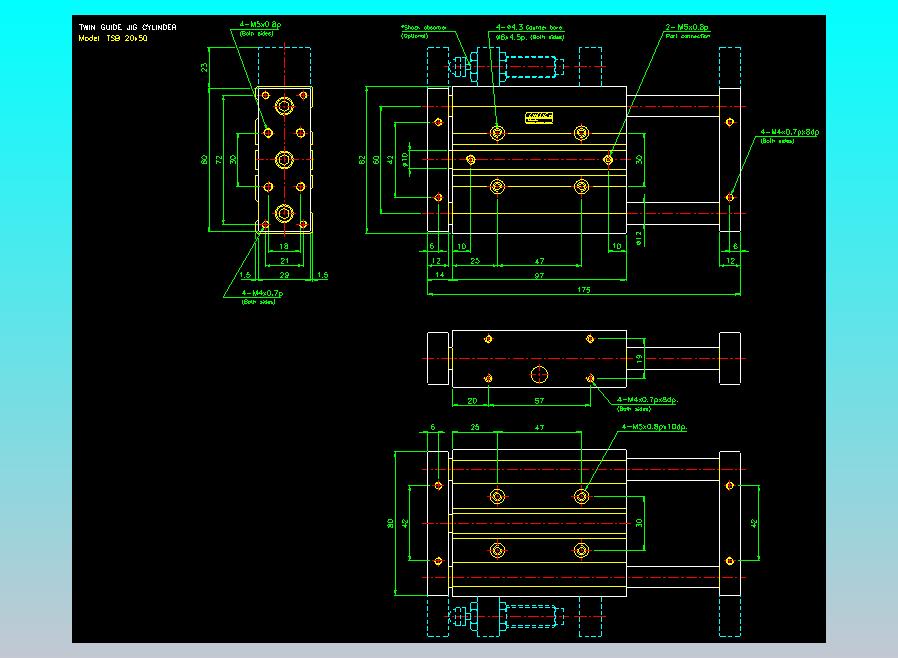The width and height of the screenshot is (898, 658).
Task: Select the 4-M4x0.7p label below end view
Action: point(261,297)
